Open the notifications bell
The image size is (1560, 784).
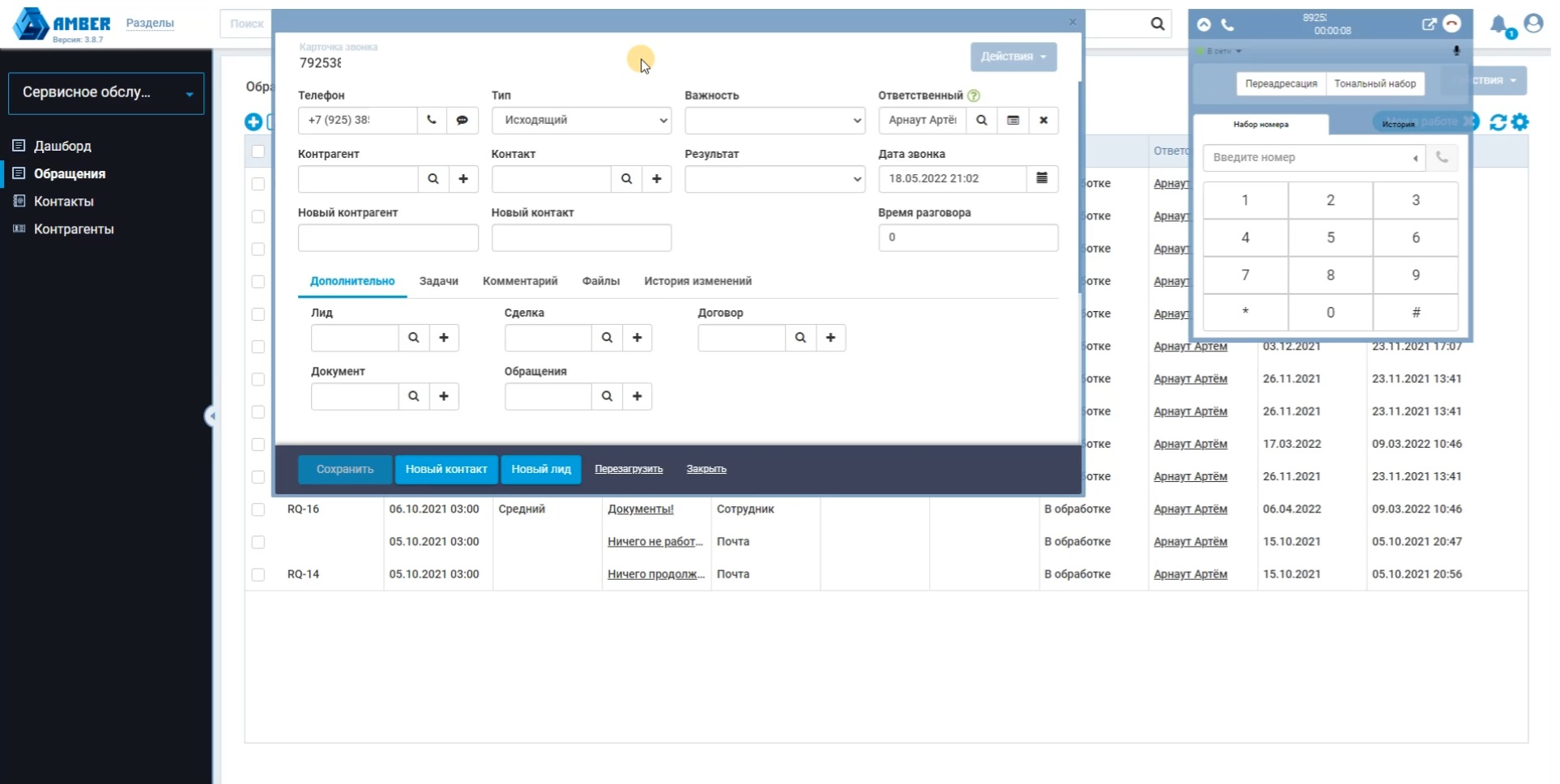point(1499,25)
